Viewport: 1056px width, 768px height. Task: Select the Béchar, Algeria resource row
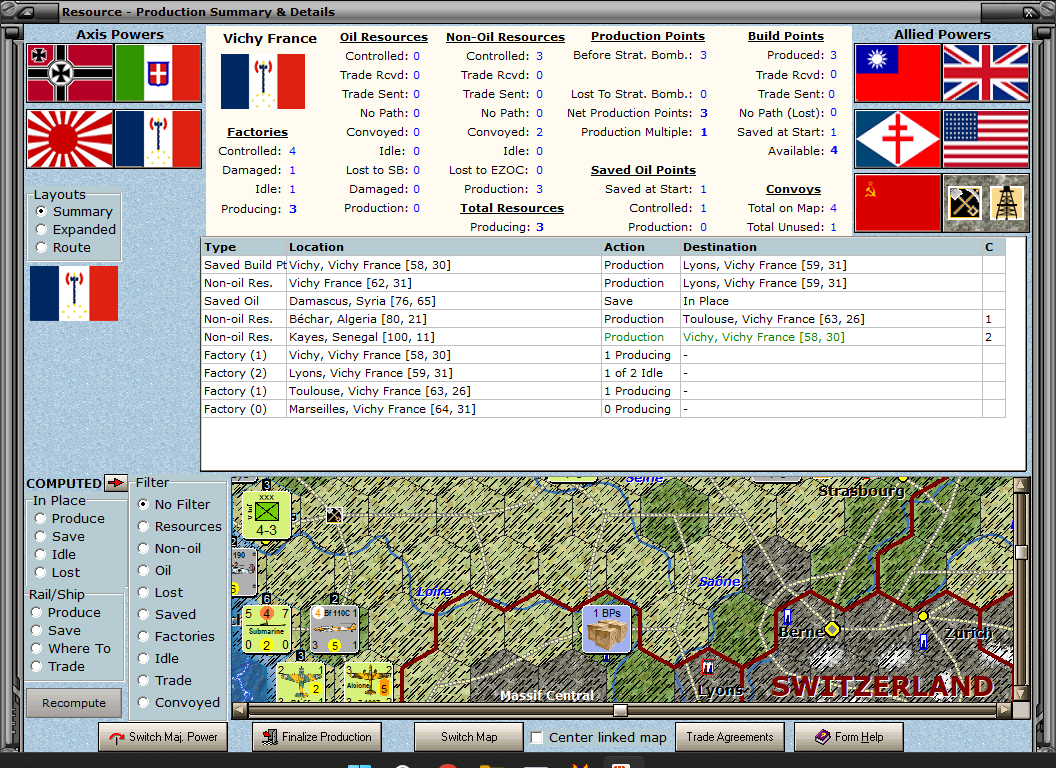pos(603,319)
